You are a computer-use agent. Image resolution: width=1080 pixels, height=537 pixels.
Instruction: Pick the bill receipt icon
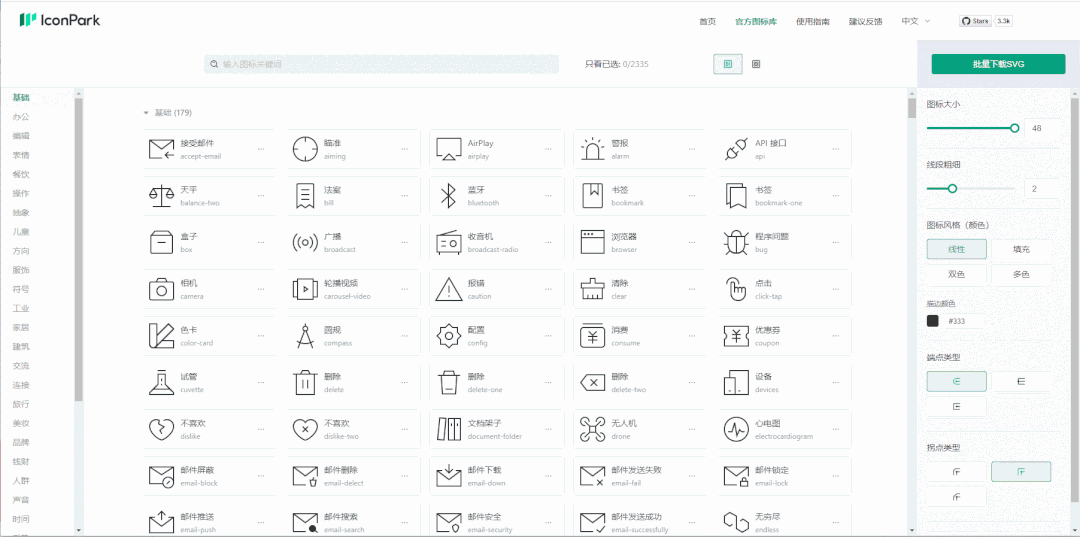click(x=304, y=196)
